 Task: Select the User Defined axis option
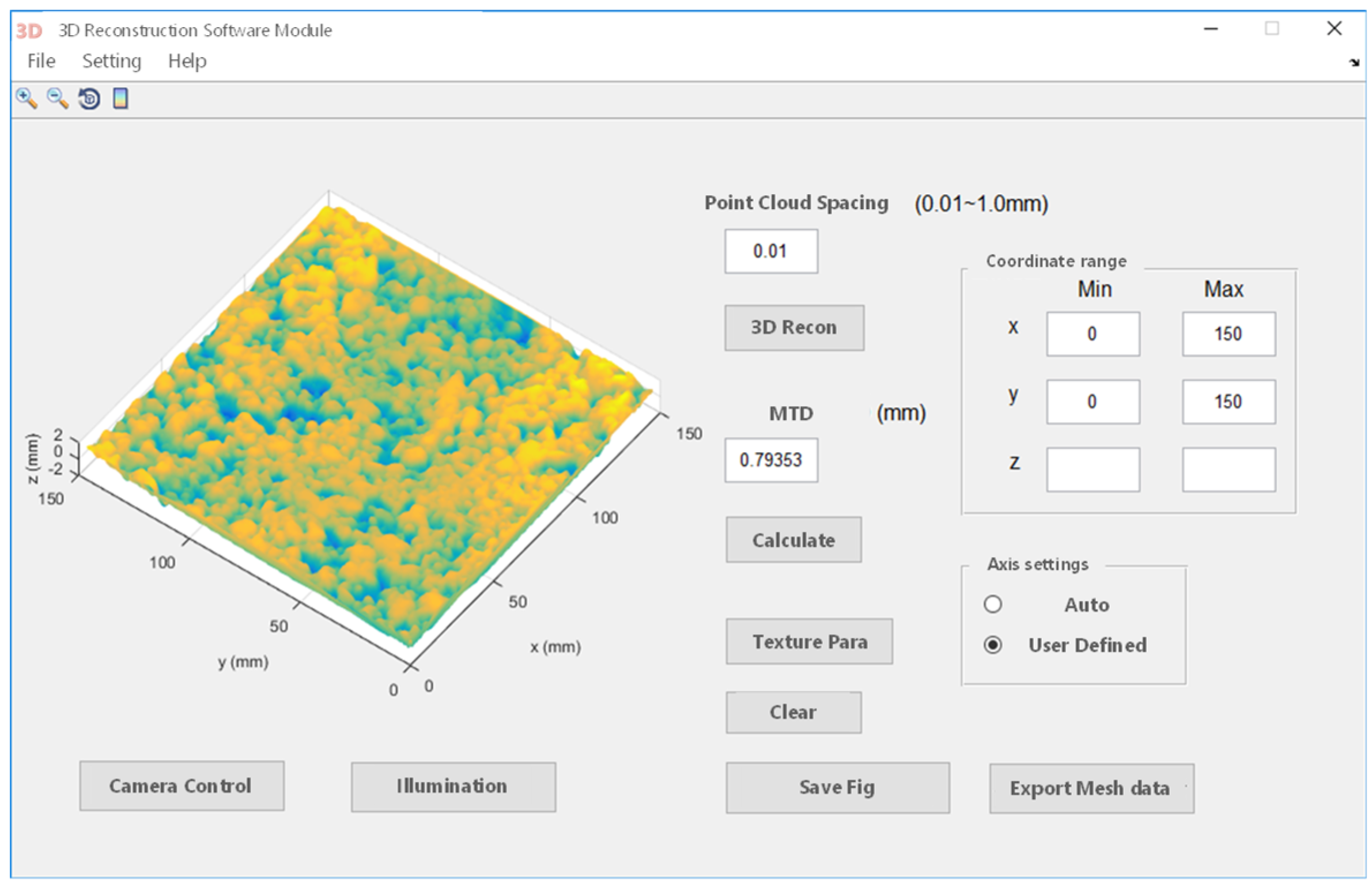(x=992, y=645)
